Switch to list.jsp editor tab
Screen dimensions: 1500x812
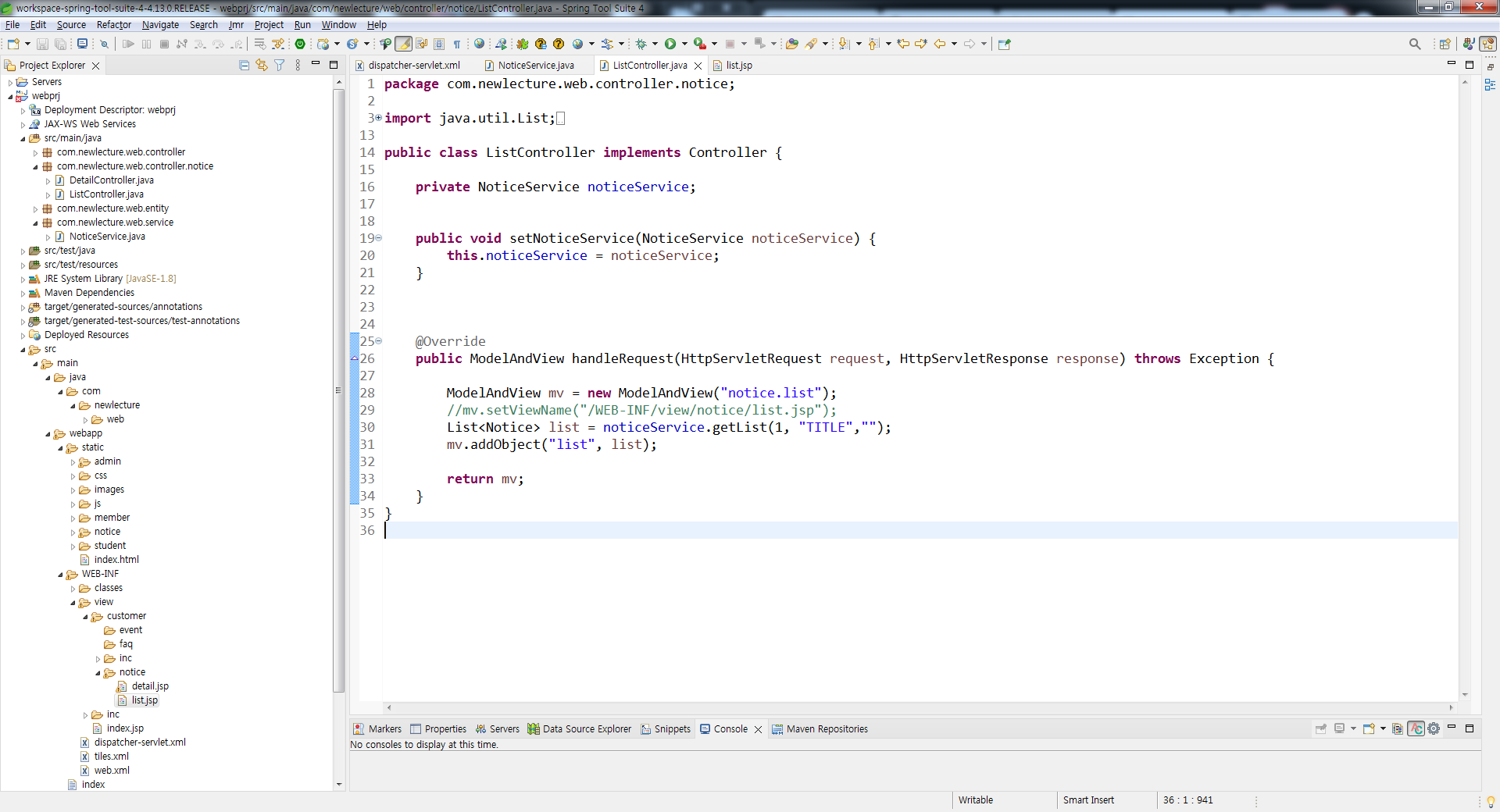(733, 66)
